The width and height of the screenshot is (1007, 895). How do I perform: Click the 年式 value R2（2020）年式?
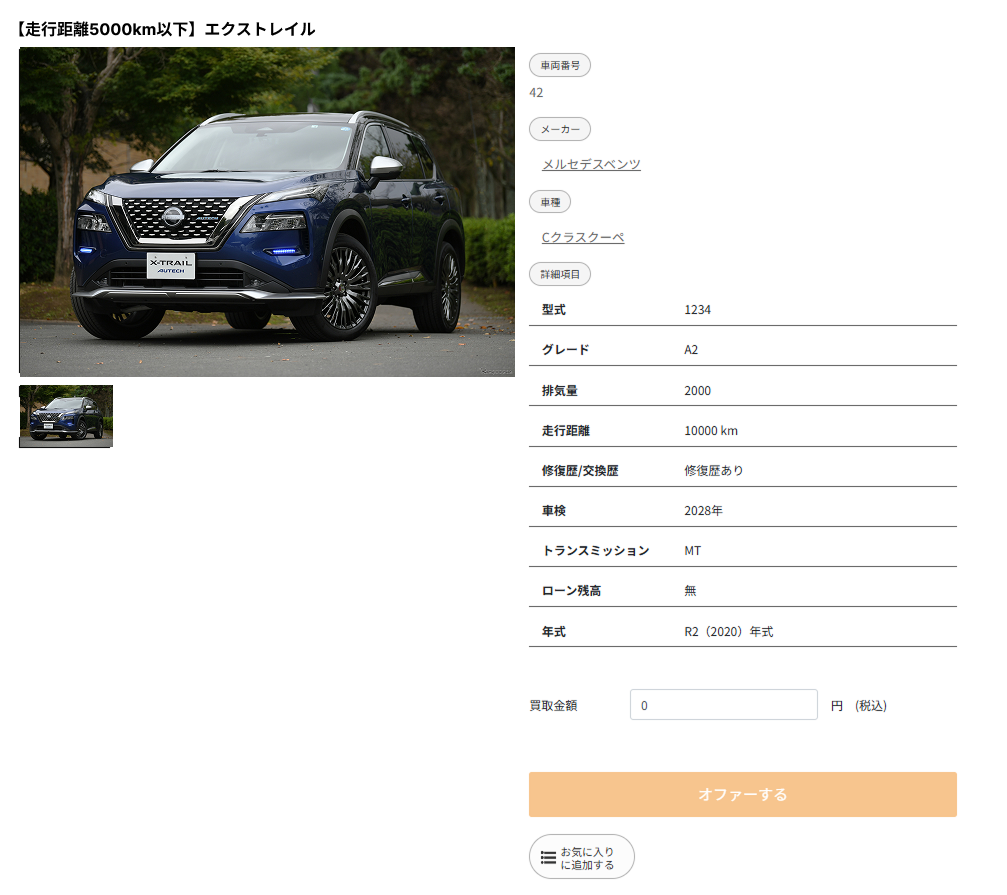[728, 632]
